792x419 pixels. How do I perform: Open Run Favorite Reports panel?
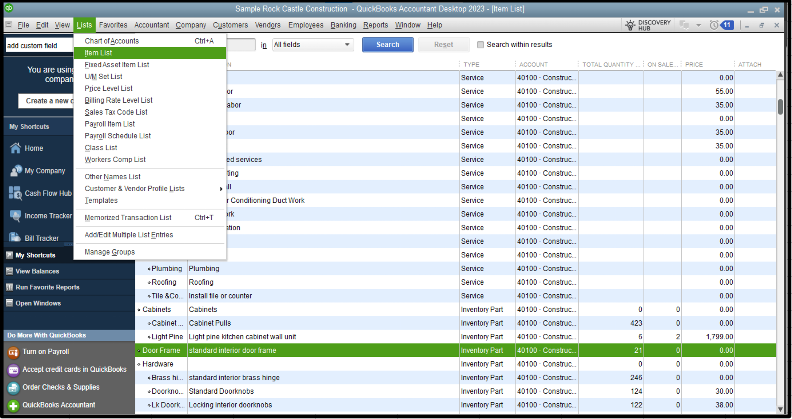(47, 287)
